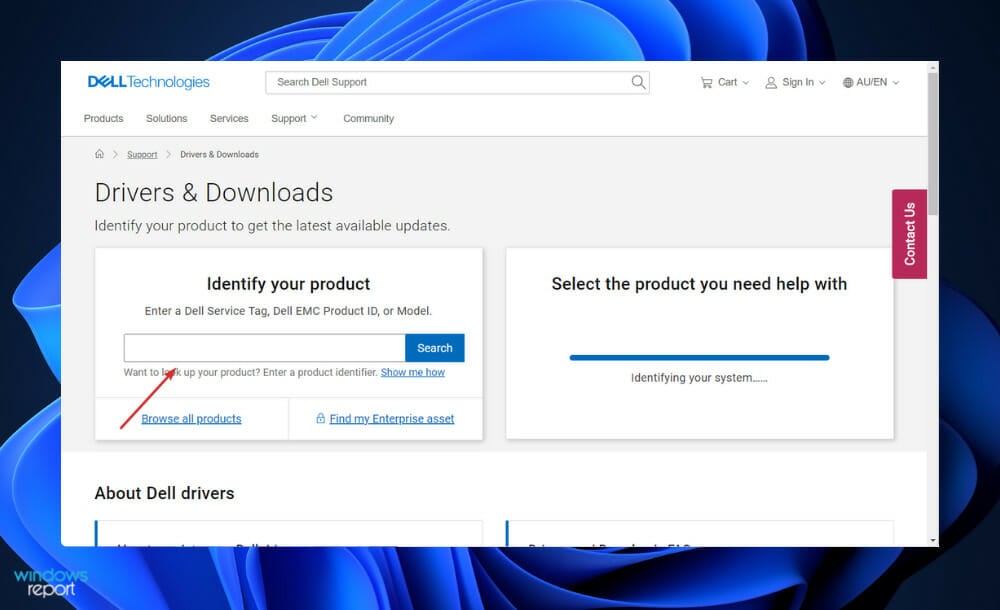This screenshot has height=610, width=1000.
Task: Click the Service Tag product identifier input
Action: point(265,348)
